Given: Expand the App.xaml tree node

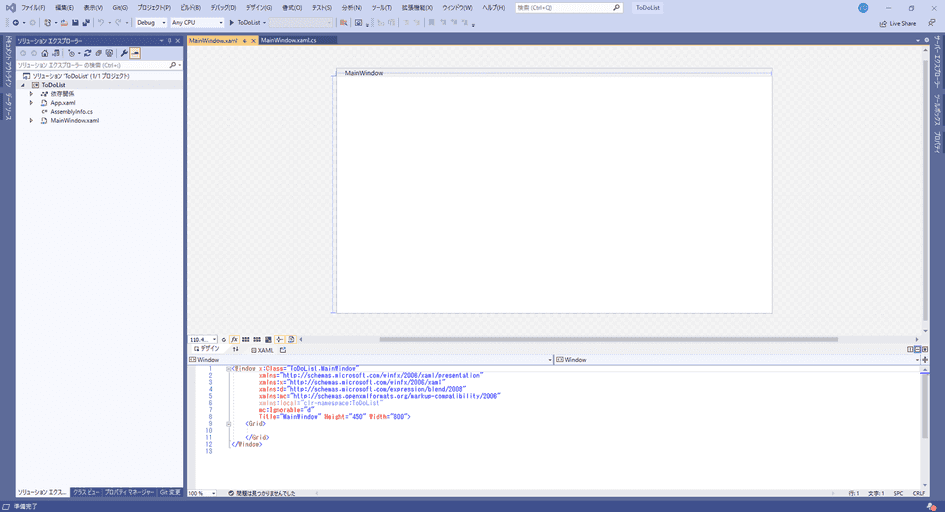Looking at the screenshot, I should 31,103.
